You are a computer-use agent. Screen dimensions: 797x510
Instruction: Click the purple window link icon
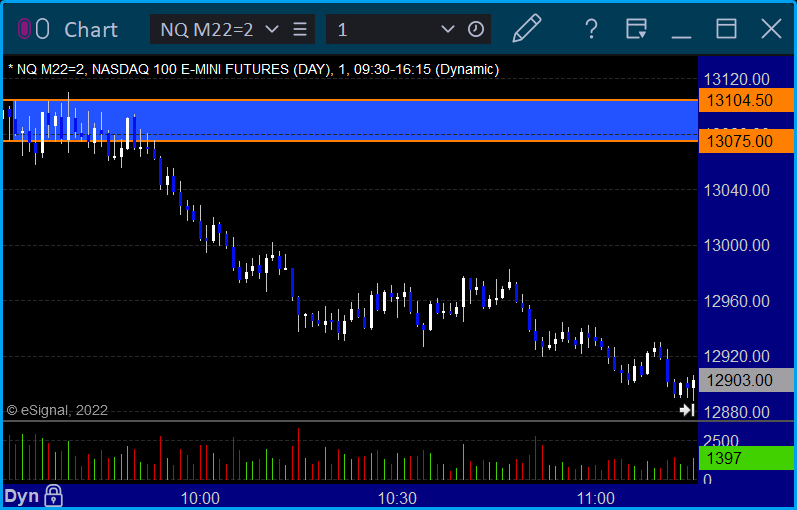coord(24,29)
